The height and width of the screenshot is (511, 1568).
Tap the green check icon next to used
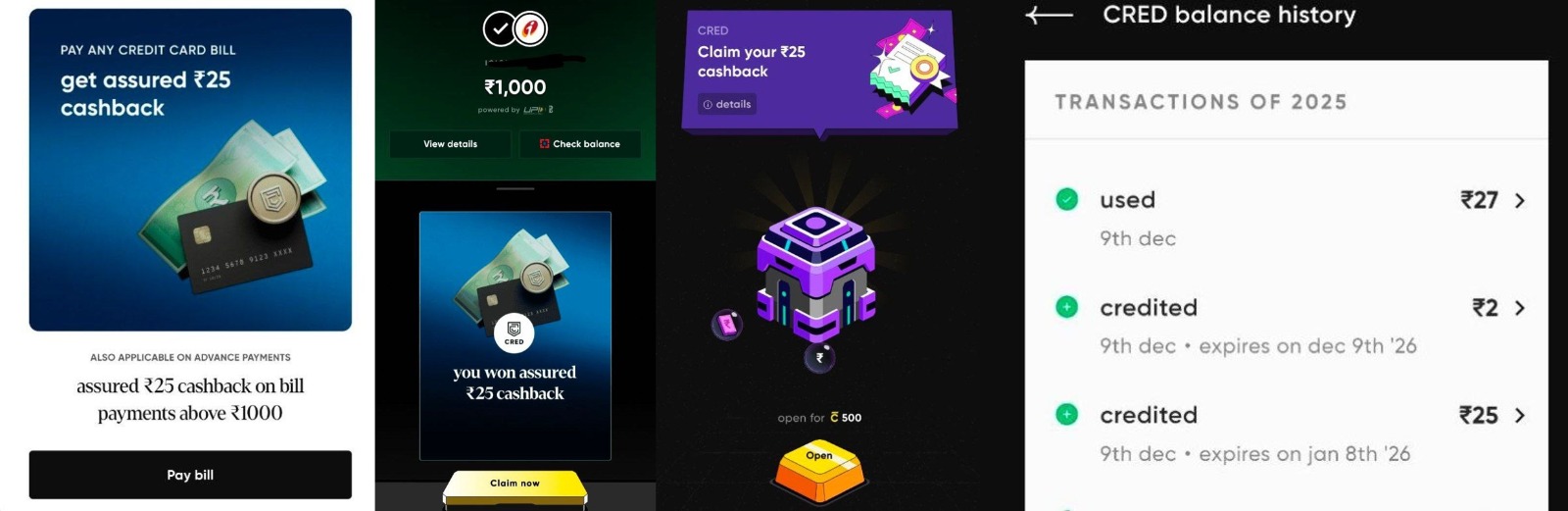click(1067, 199)
